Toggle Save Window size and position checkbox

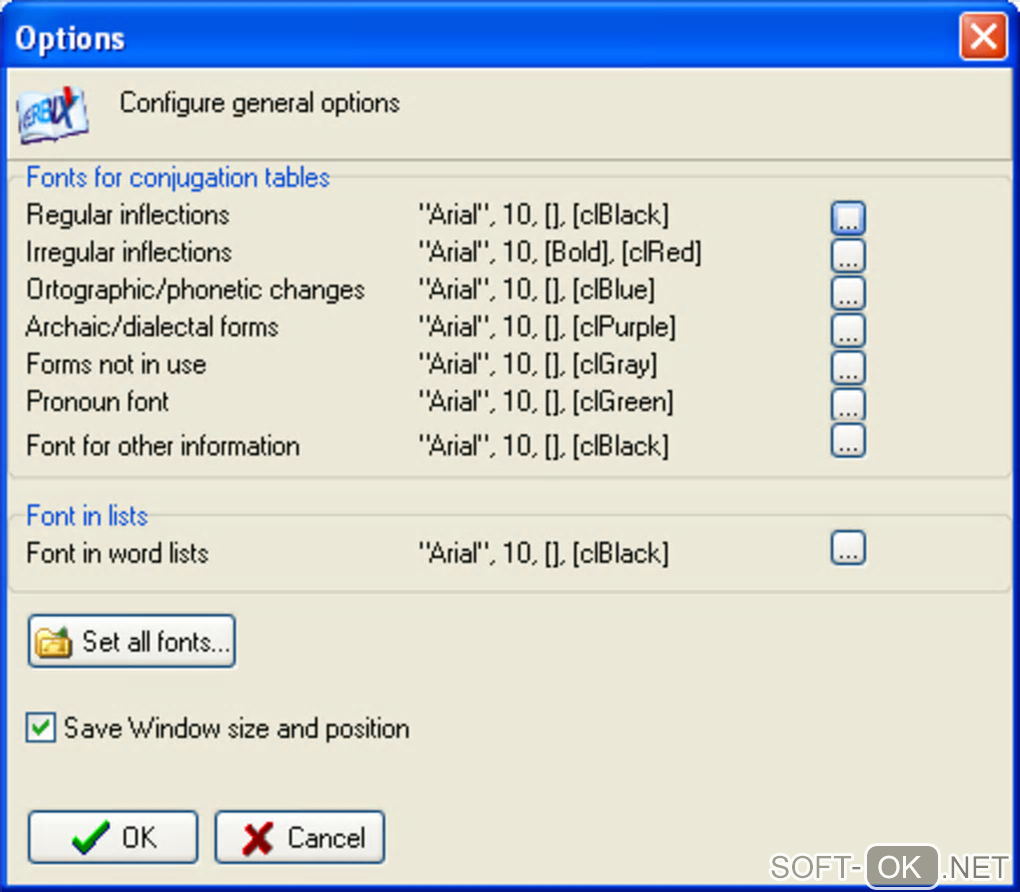pos(41,728)
